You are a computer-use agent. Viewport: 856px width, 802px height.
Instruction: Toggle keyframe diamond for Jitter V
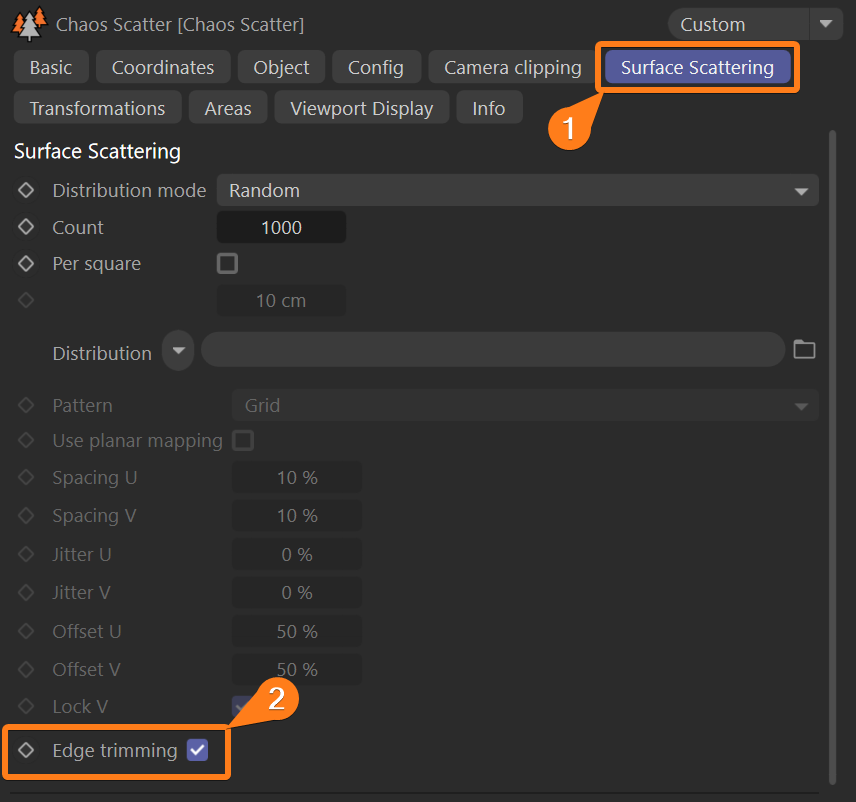(26, 592)
